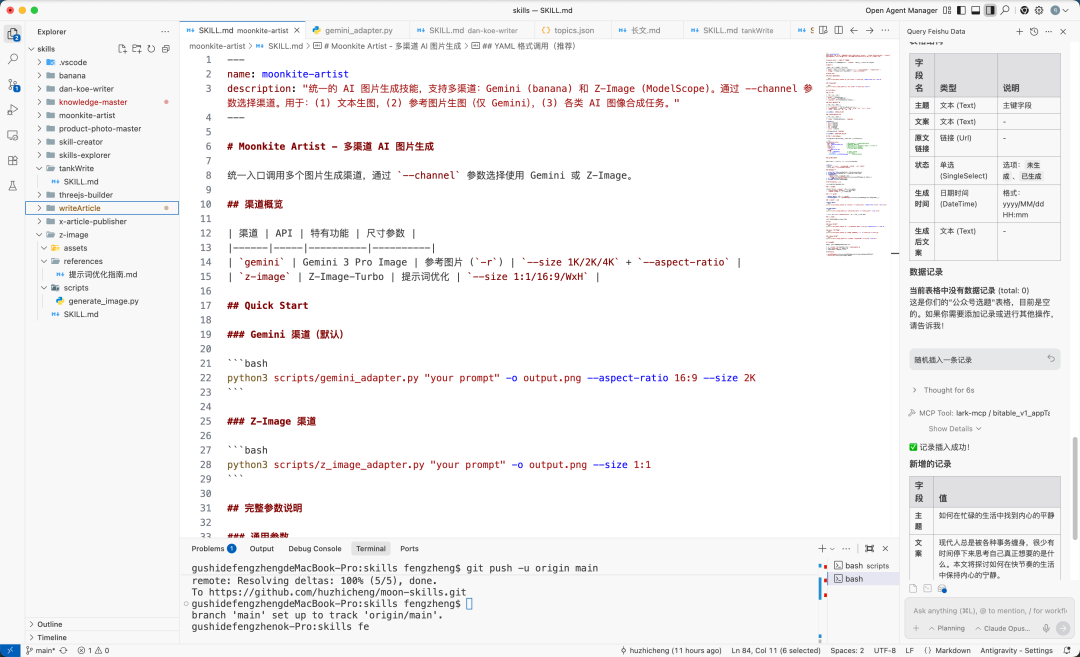
Task: Toggle the secondary sidebar visibility
Action: [x=990, y=10]
